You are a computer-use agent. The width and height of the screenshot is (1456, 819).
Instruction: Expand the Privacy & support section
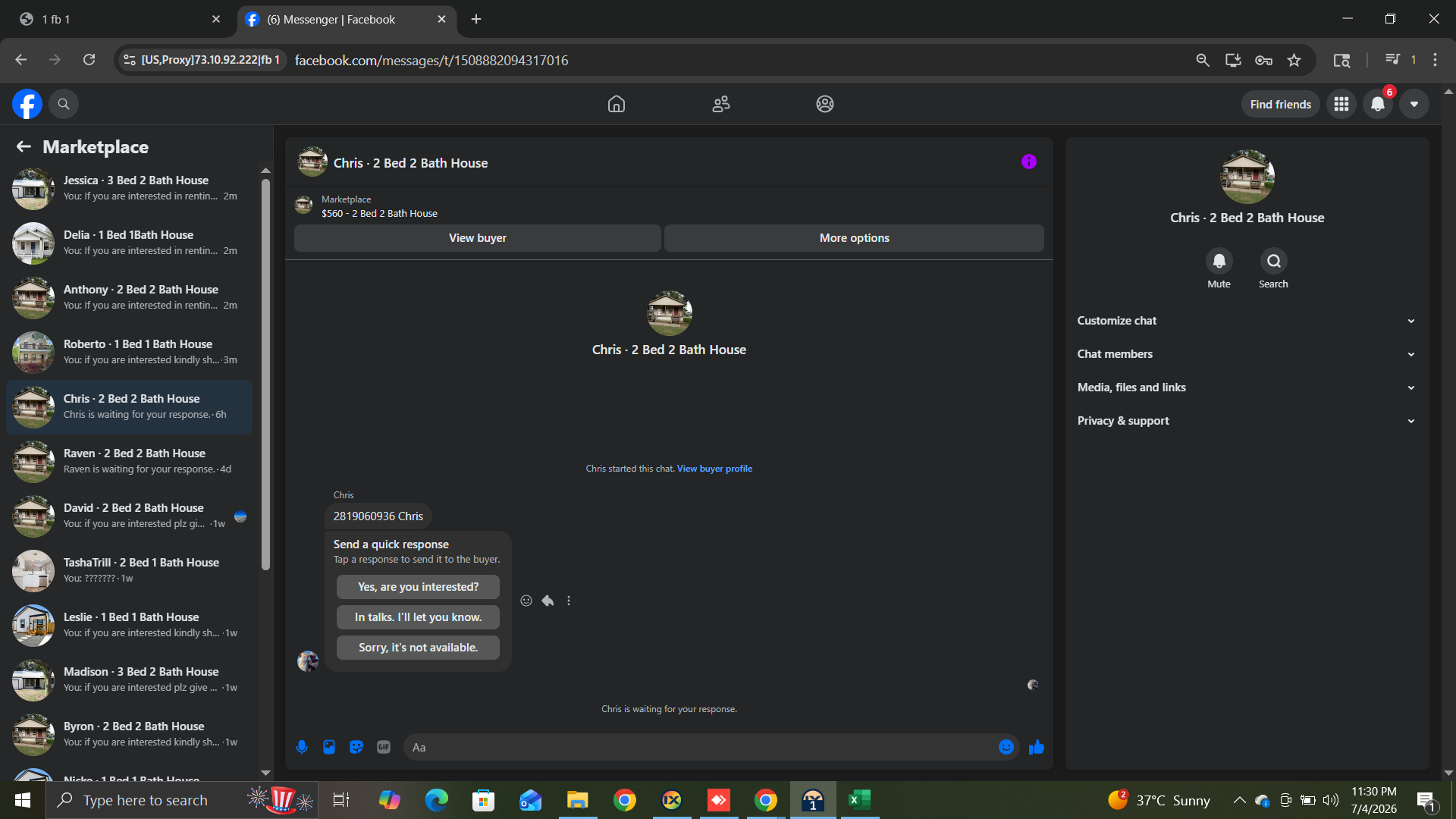click(1247, 421)
